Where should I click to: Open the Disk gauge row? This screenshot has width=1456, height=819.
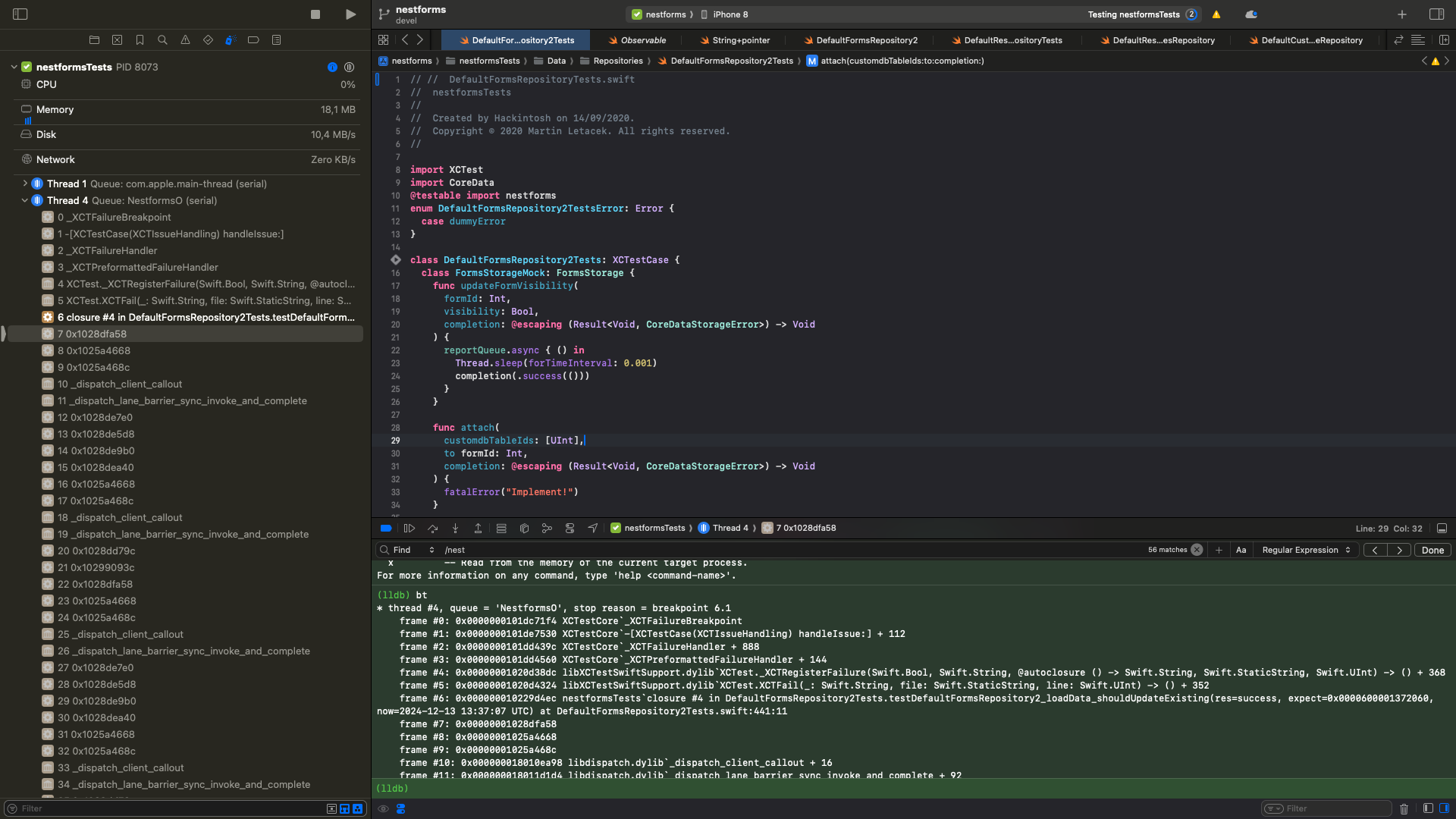187,134
